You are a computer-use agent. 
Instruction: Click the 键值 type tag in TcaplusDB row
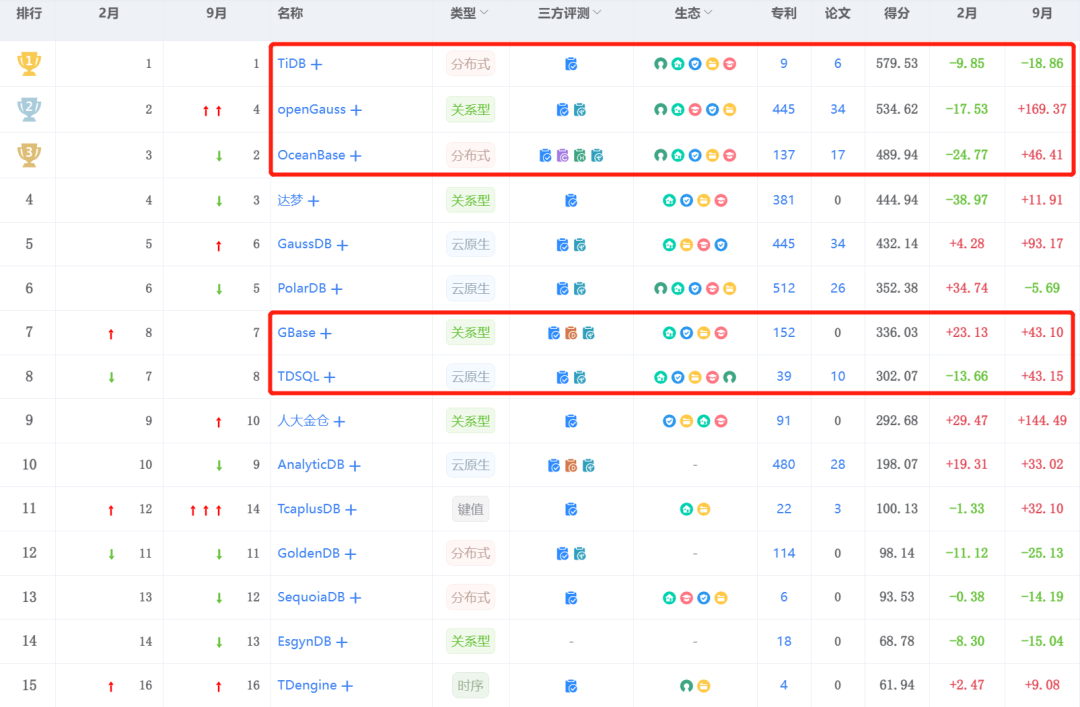click(470, 509)
